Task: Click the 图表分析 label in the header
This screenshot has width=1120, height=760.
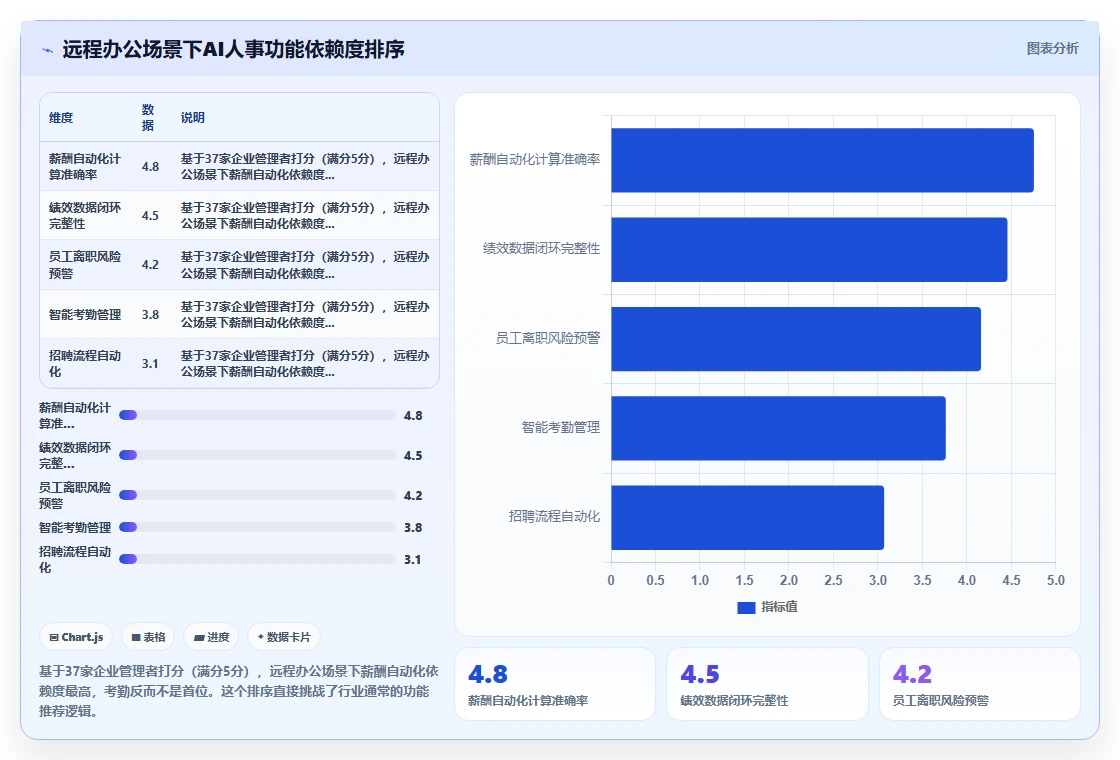Action: coord(1052,49)
